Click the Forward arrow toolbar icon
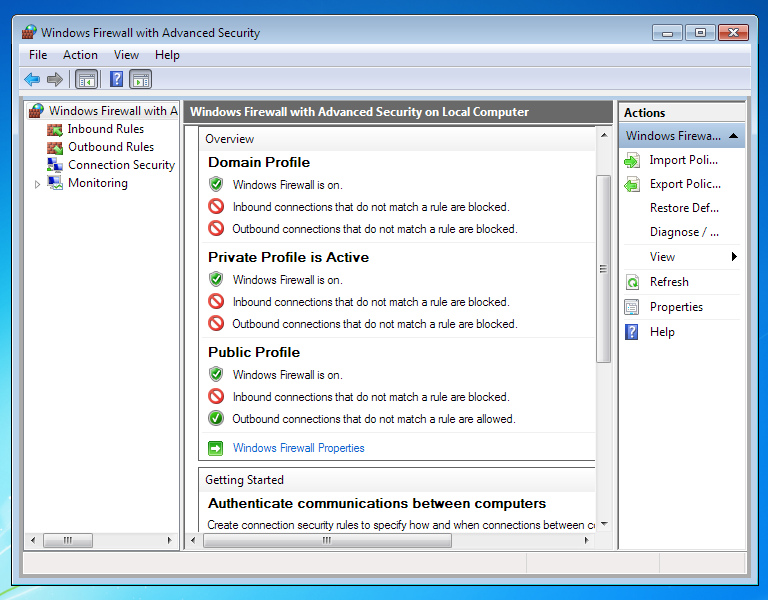The width and height of the screenshot is (768, 600). tap(55, 79)
